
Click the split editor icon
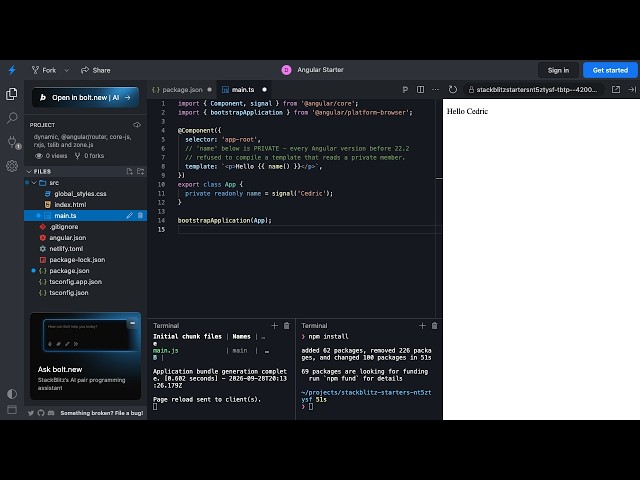(420, 89)
